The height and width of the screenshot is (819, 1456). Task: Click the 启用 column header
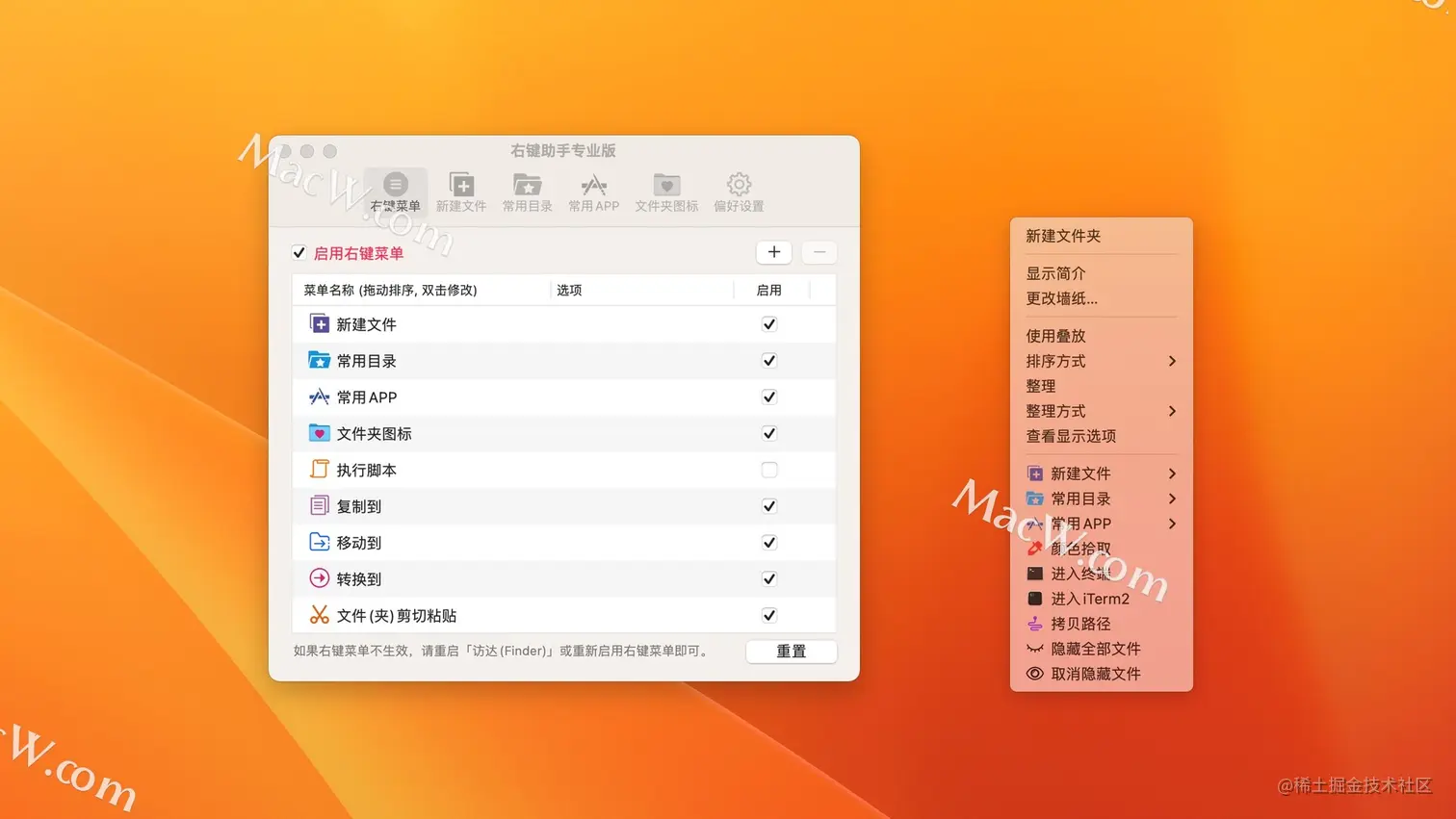[770, 290]
